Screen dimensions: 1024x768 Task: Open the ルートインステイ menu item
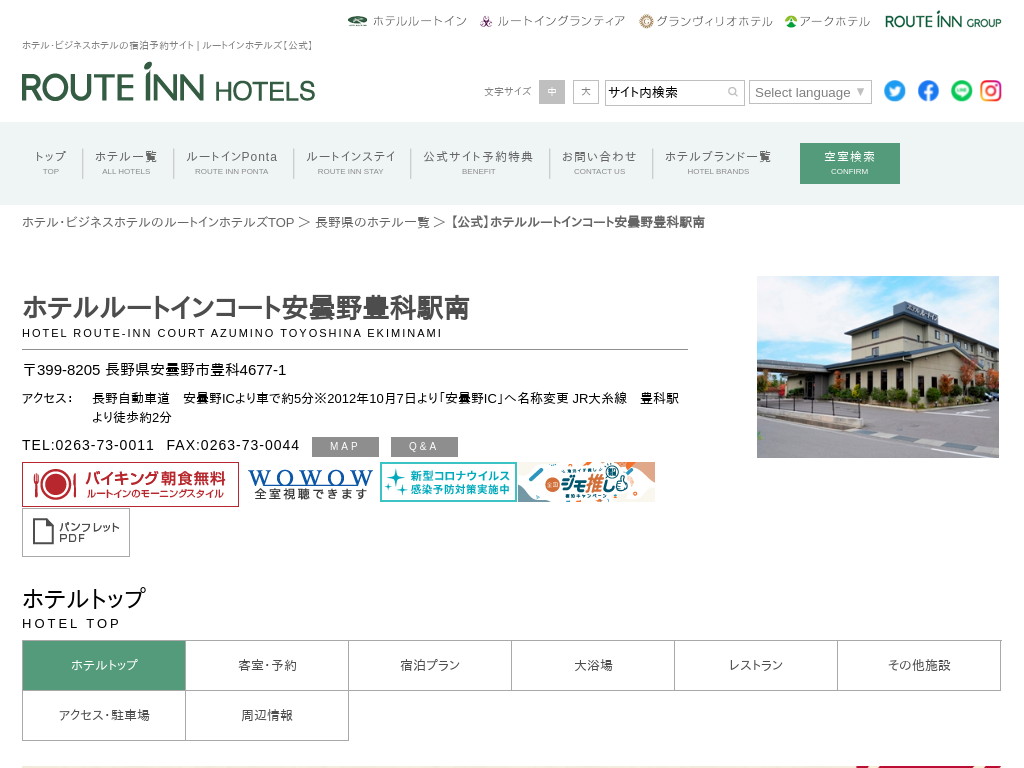point(351,163)
